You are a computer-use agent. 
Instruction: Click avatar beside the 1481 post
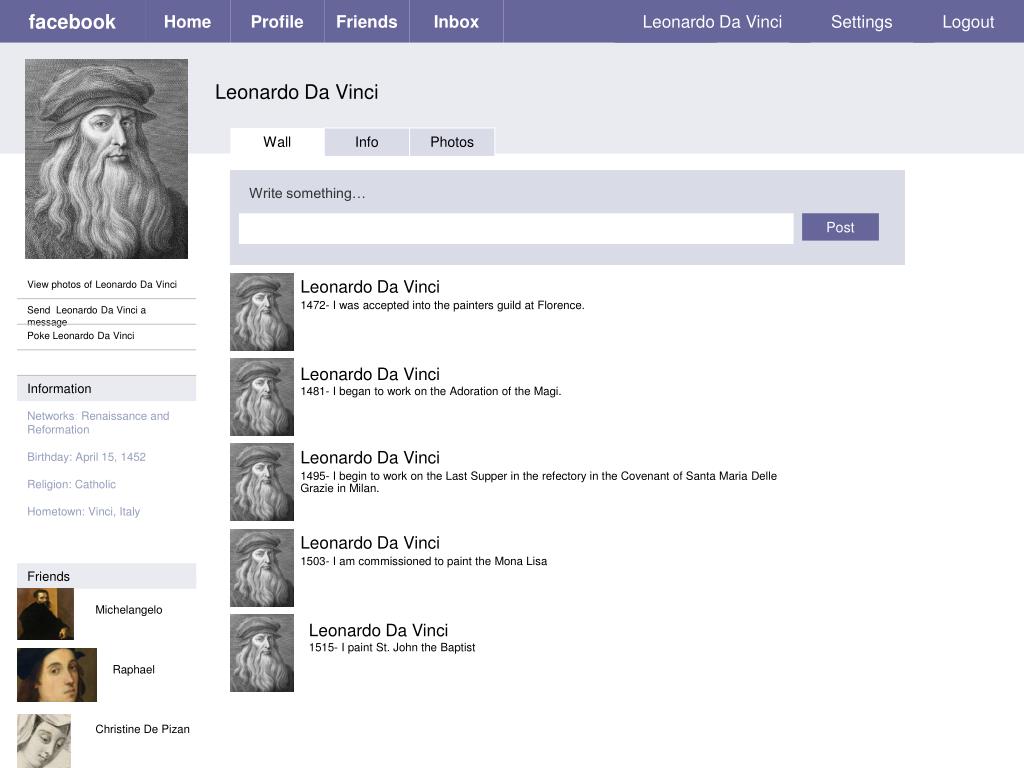point(262,397)
